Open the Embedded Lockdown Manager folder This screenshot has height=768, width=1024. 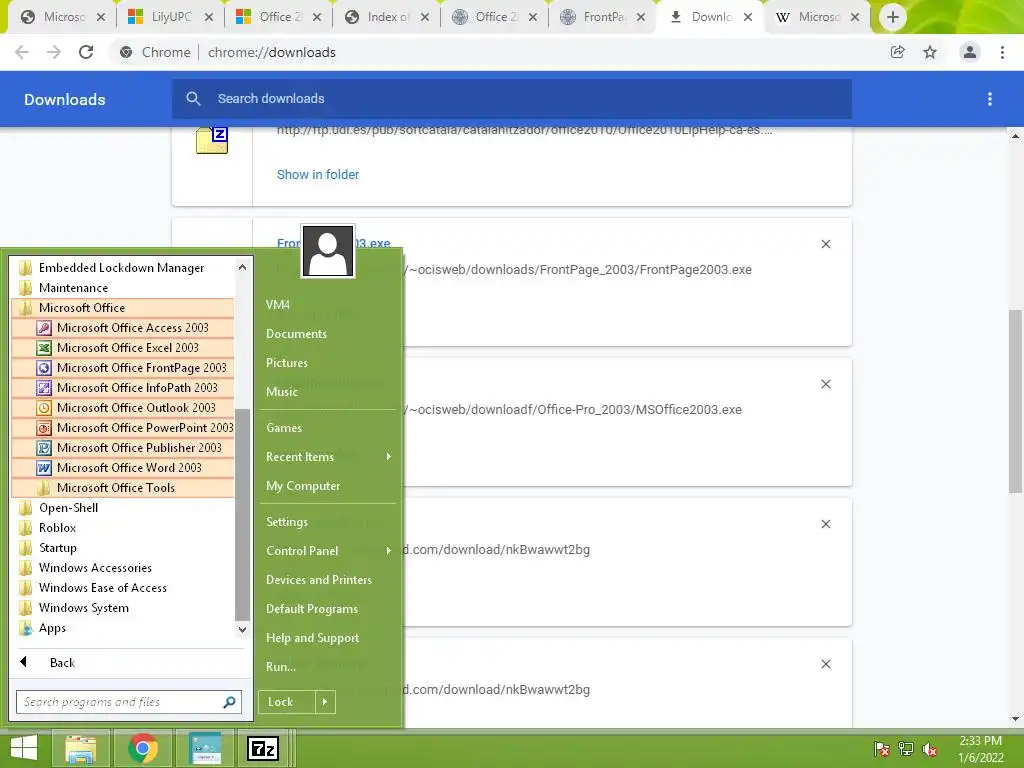(x=123, y=268)
